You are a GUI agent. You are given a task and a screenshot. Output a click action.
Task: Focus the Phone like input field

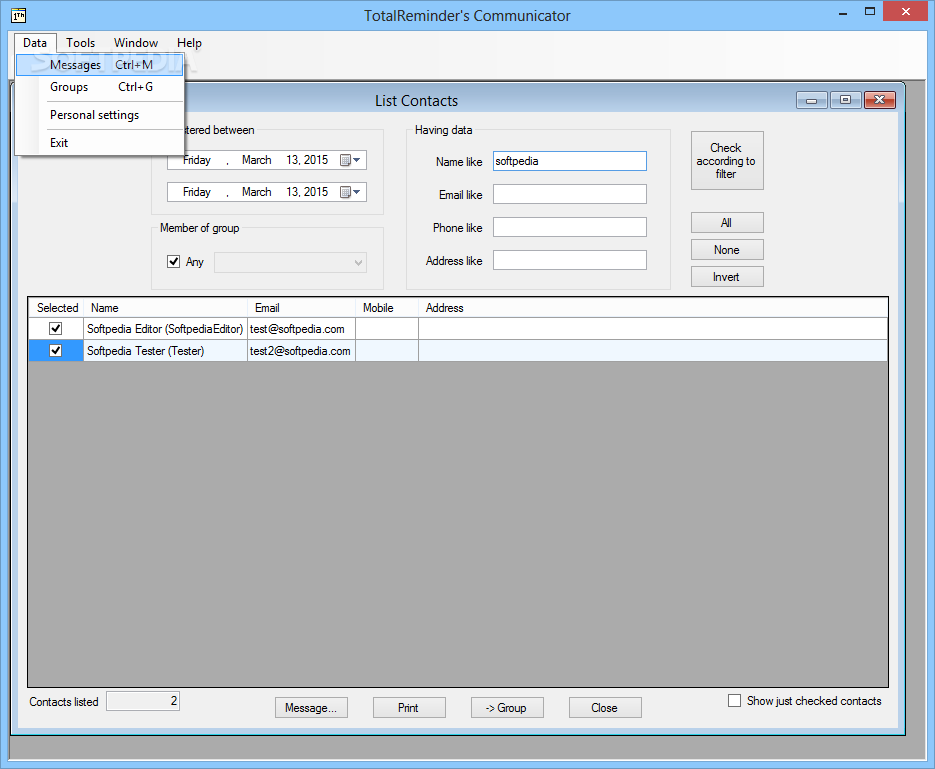click(x=569, y=227)
